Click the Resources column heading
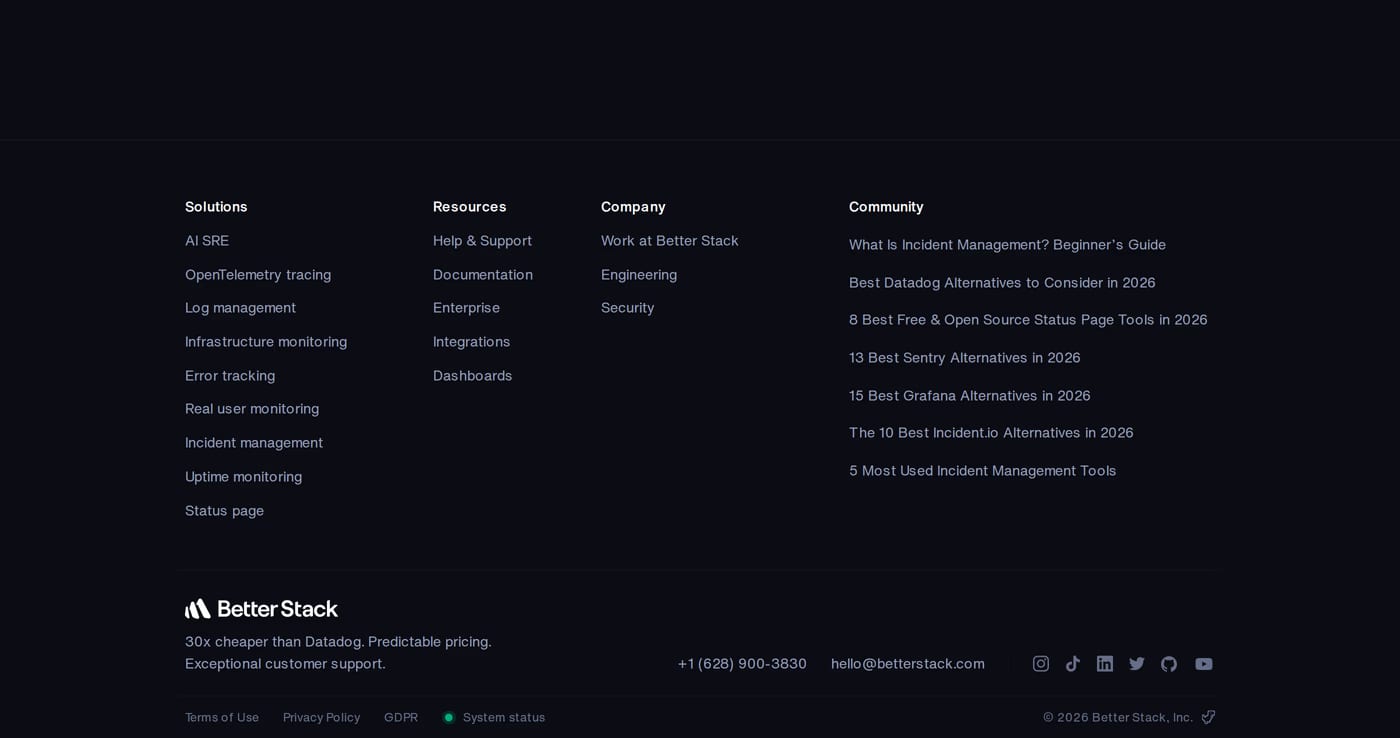 point(469,207)
